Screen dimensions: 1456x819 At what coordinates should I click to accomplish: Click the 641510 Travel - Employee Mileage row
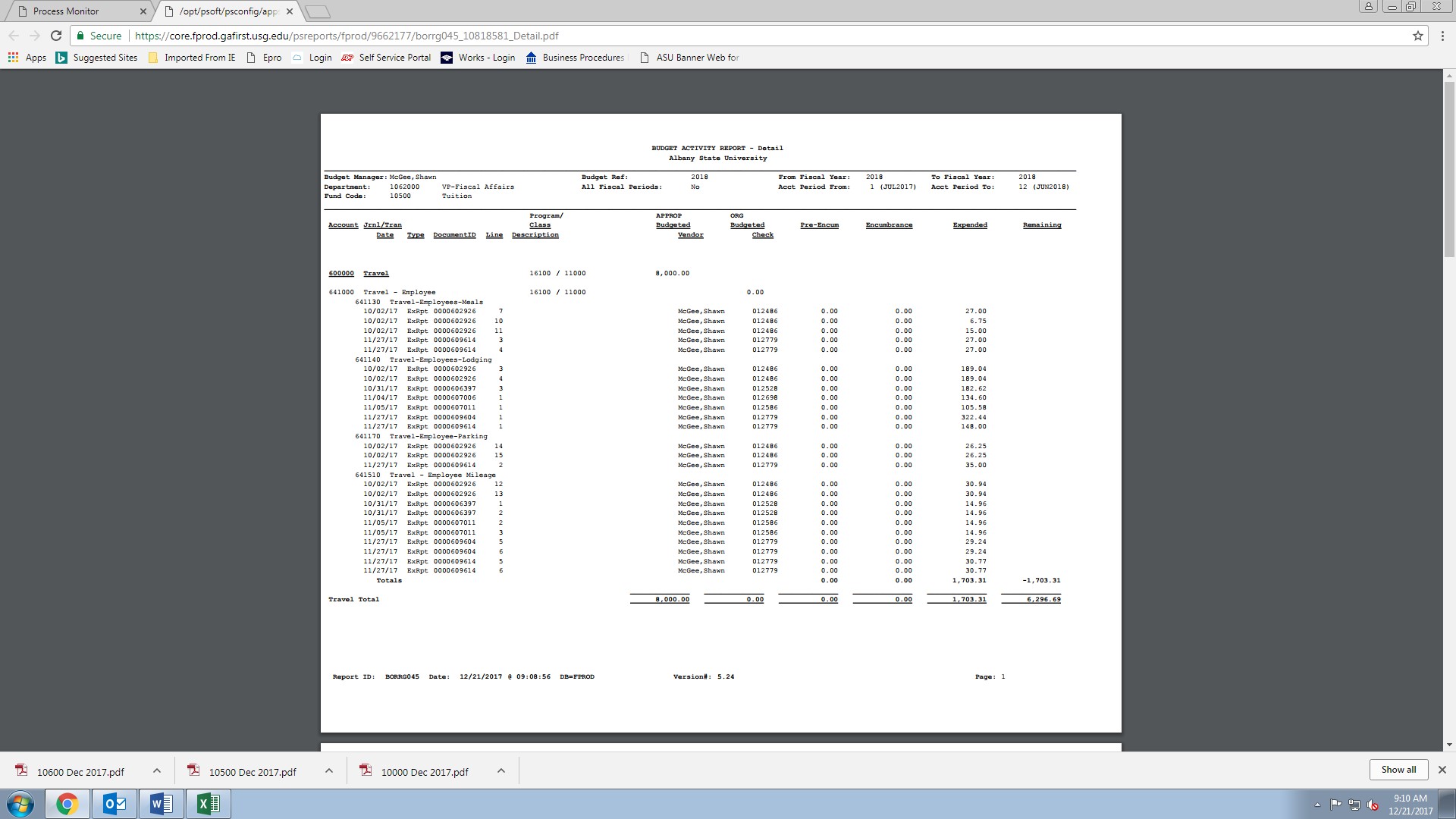click(425, 475)
